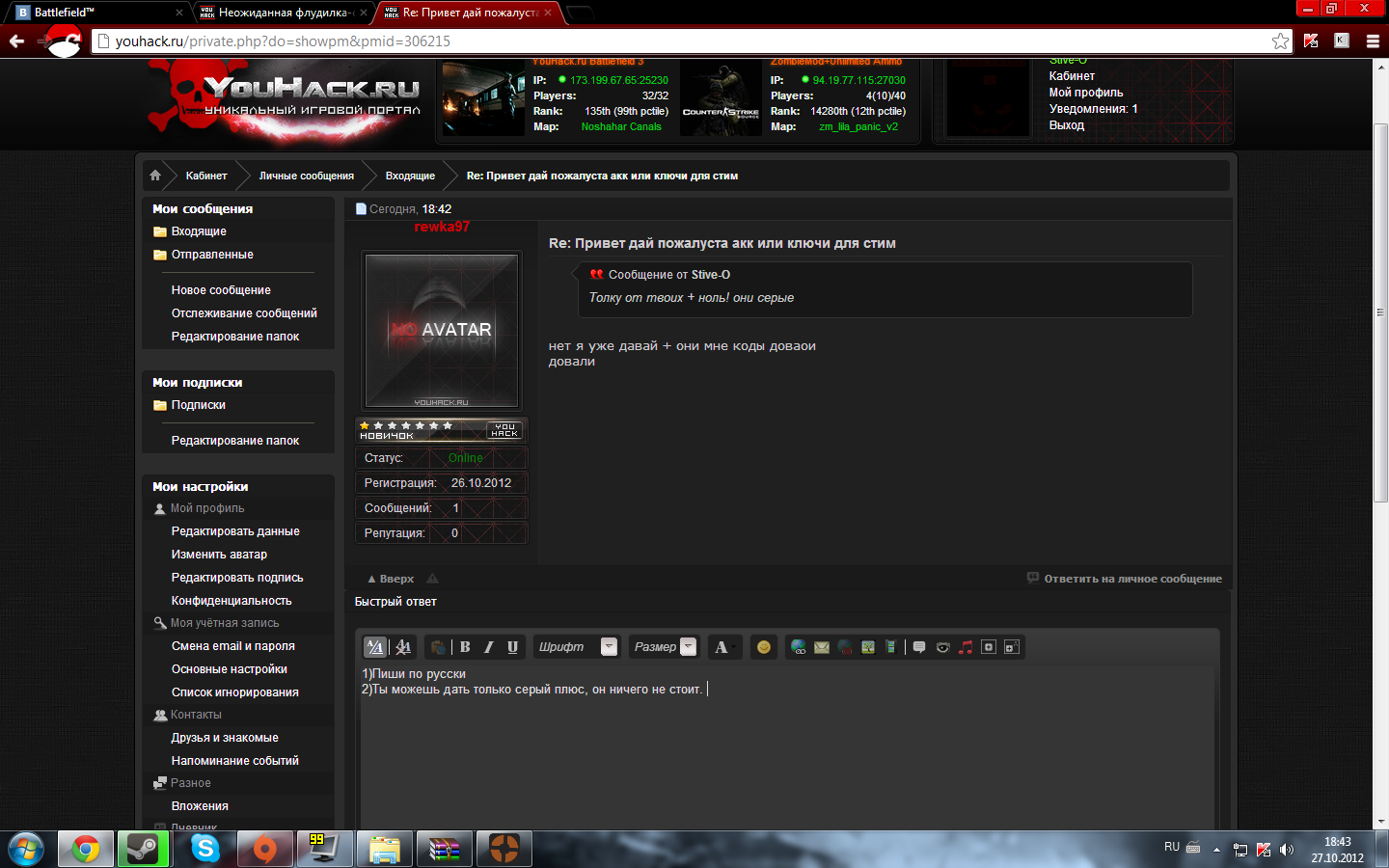The height and width of the screenshot is (868, 1389).
Task: Click the square spoiler icon in editor toolbar
Action: click(989, 647)
